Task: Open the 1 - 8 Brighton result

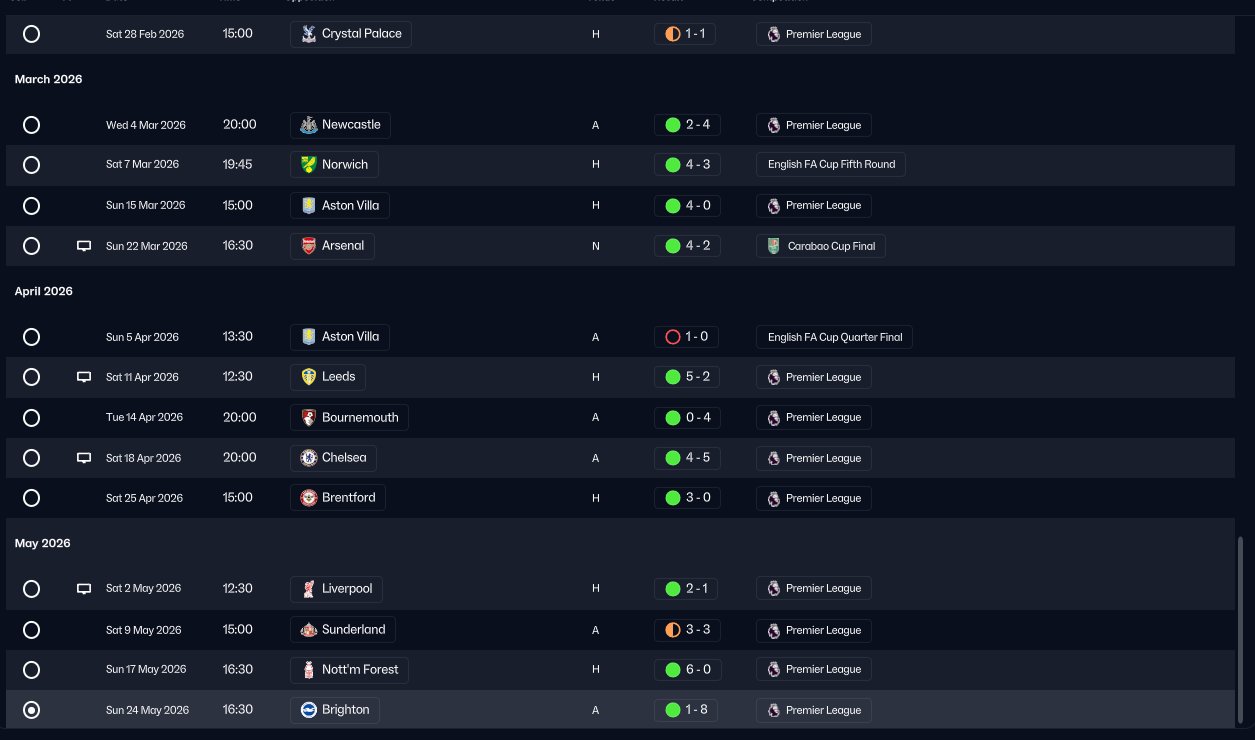Action: point(687,710)
